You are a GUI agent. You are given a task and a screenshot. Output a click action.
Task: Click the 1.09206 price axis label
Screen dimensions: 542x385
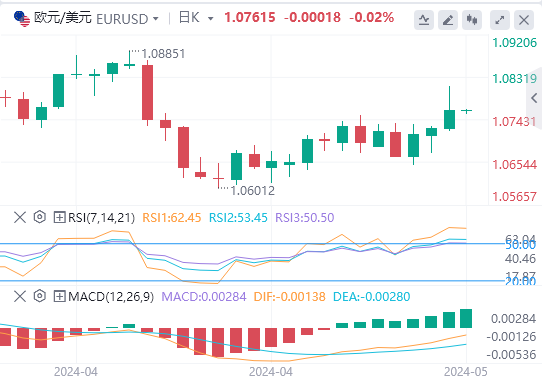coord(514,43)
